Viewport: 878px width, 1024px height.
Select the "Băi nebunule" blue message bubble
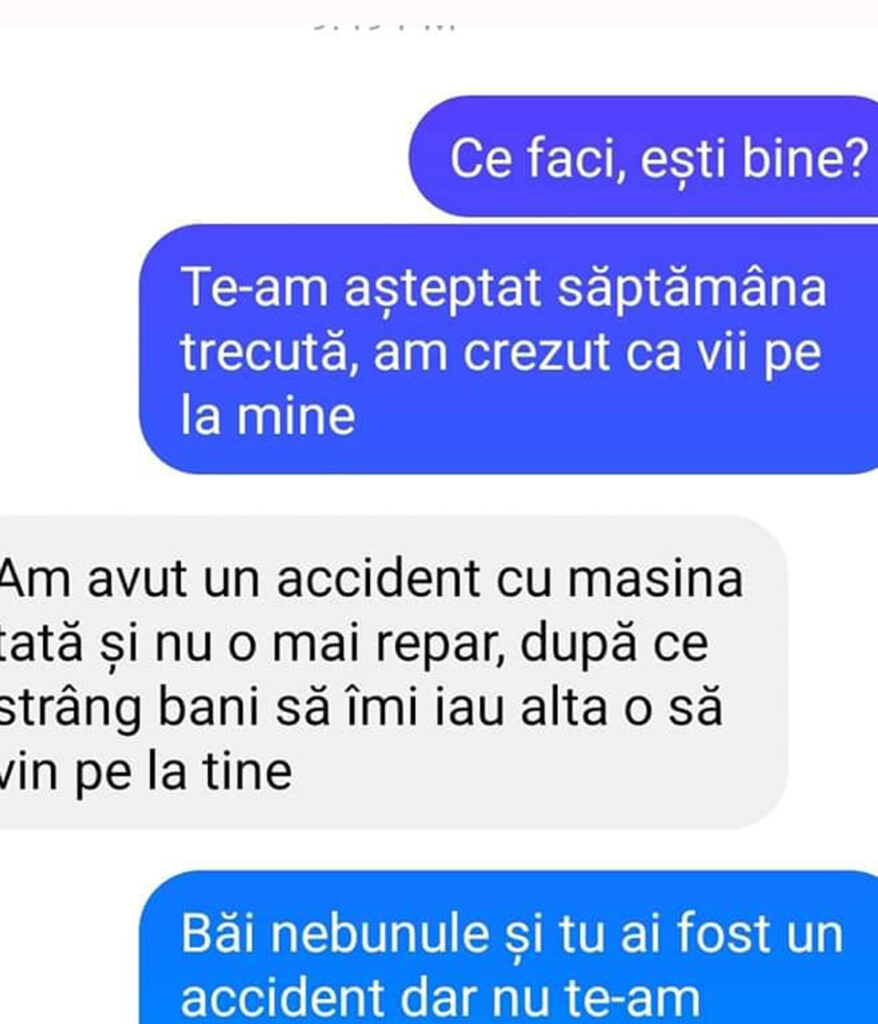point(509,947)
